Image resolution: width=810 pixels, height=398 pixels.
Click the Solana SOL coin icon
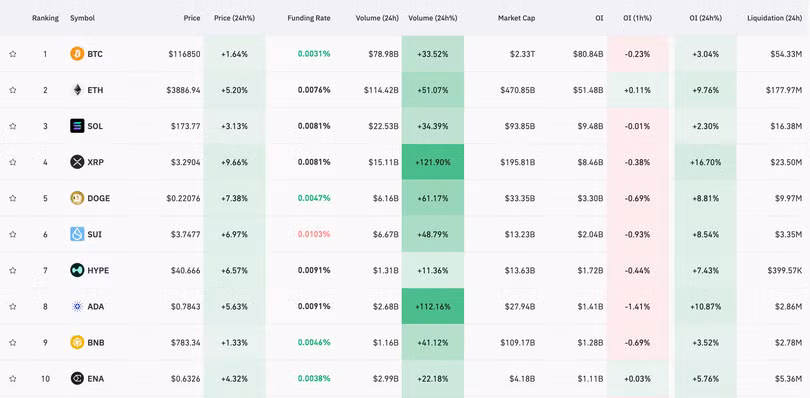tap(77, 126)
